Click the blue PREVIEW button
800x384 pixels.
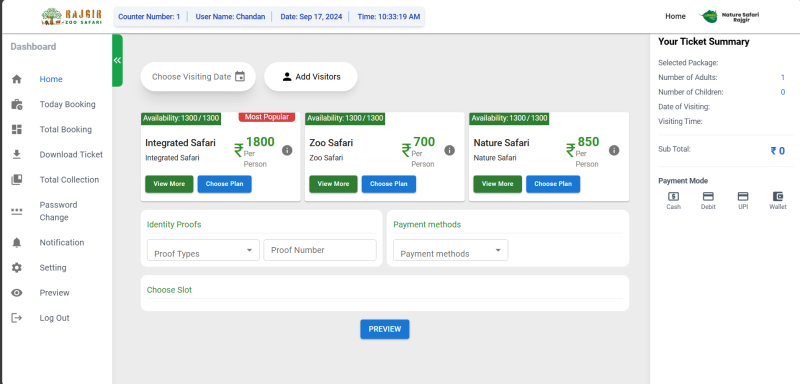tap(385, 329)
